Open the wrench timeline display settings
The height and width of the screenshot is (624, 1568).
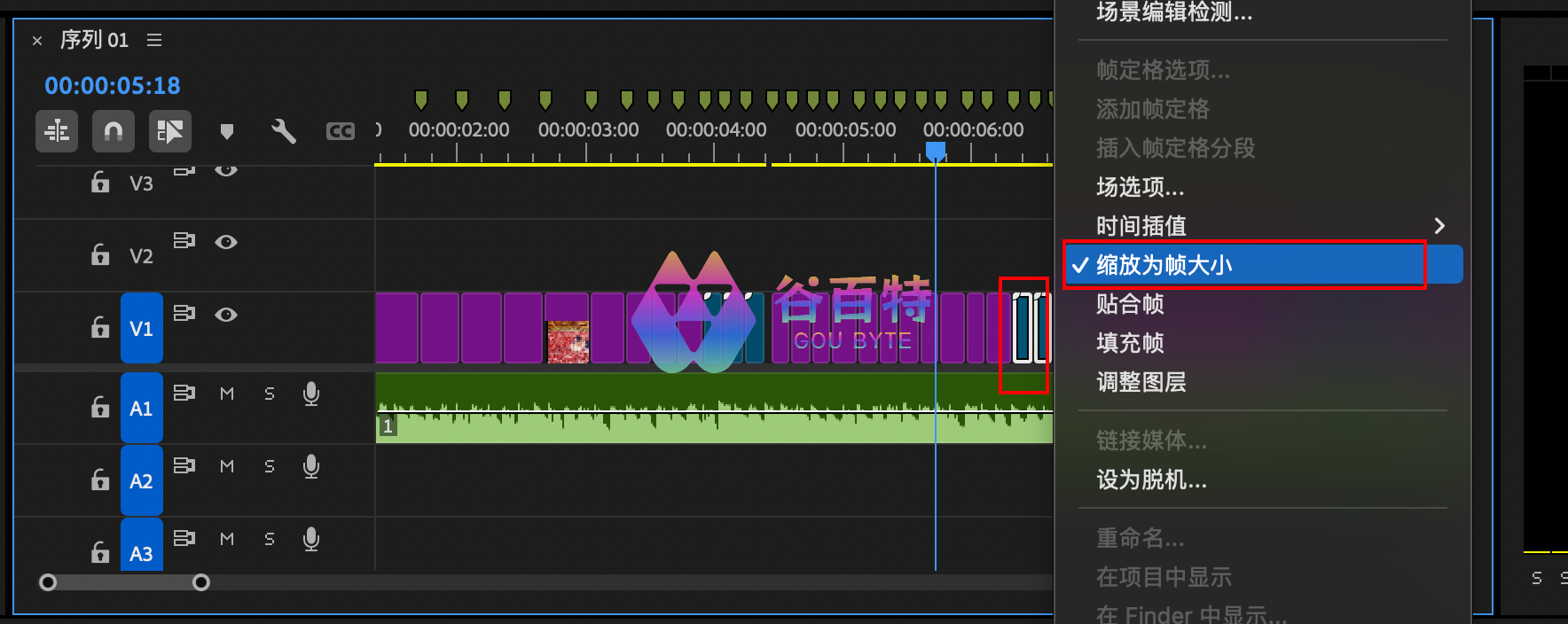click(283, 132)
